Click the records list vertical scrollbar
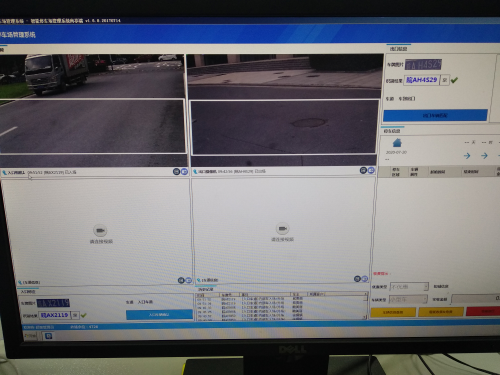This screenshot has height=375, width=500. point(366,306)
